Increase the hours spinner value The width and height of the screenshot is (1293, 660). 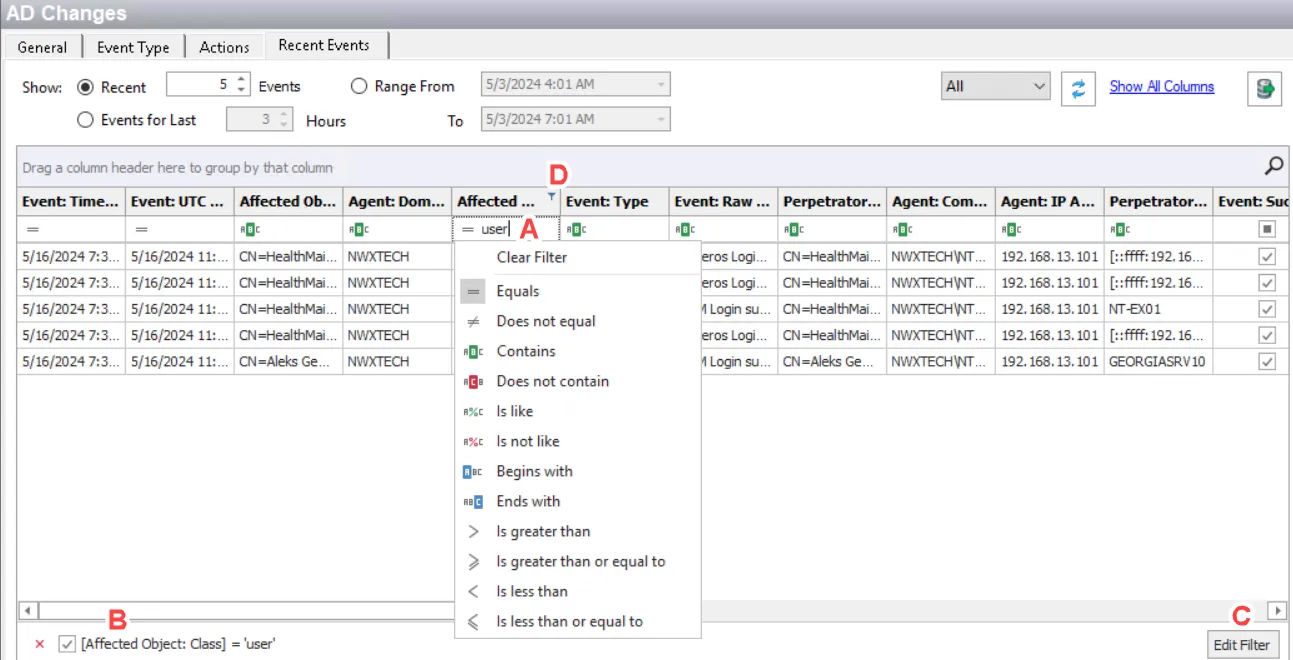[284, 113]
